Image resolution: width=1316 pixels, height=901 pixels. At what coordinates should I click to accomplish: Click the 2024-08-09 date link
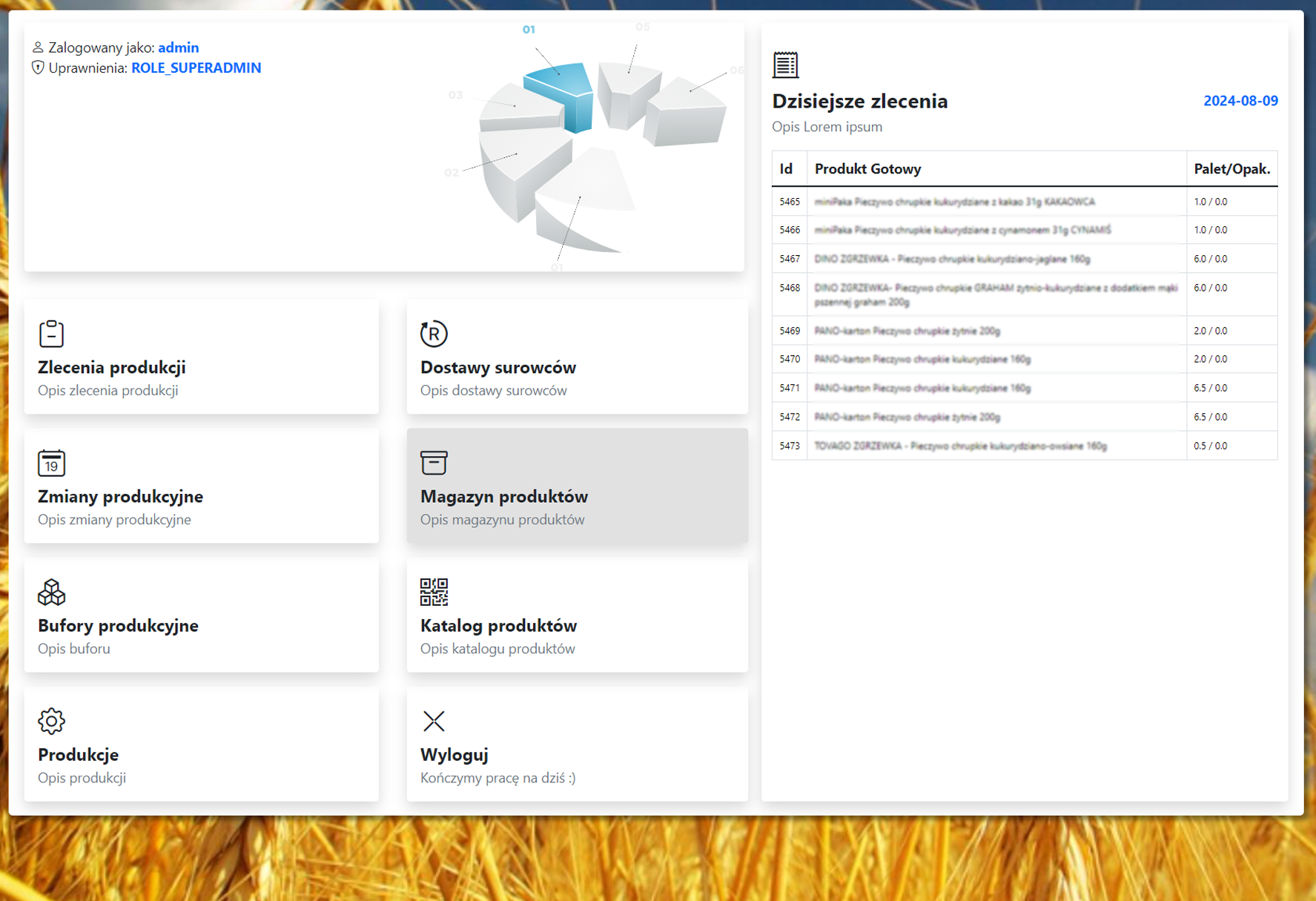tap(1240, 101)
